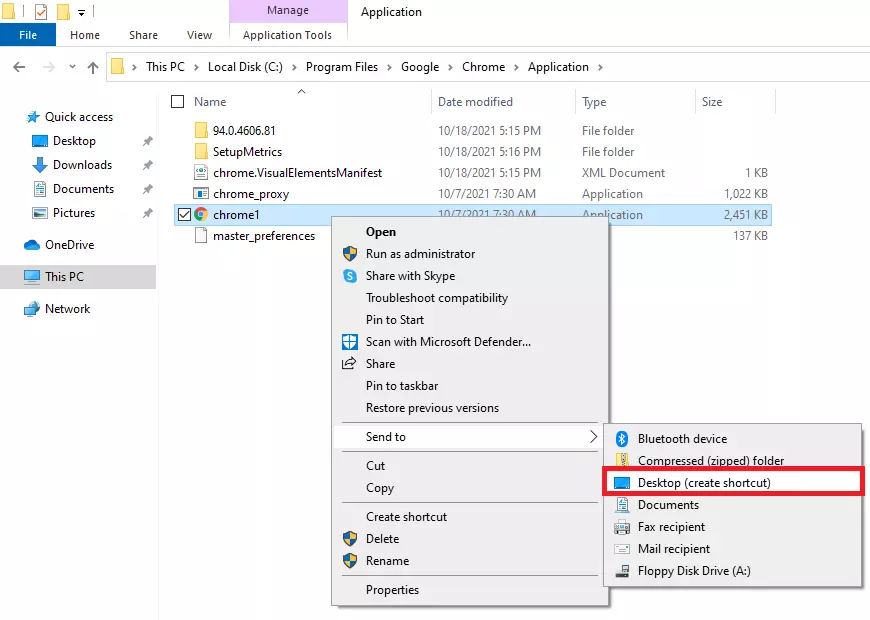The height and width of the screenshot is (620, 870).
Task: Click the chrome.VisualElementsManifest XML file icon
Action: pyautogui.click(x=201, y=173)
